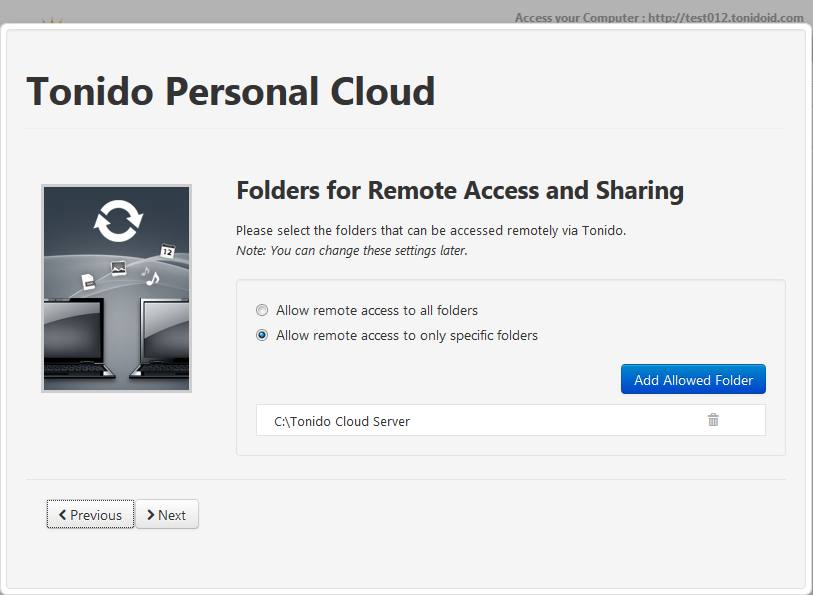
Task: Go back with the Previous button
Action: (x=90, y=514)
